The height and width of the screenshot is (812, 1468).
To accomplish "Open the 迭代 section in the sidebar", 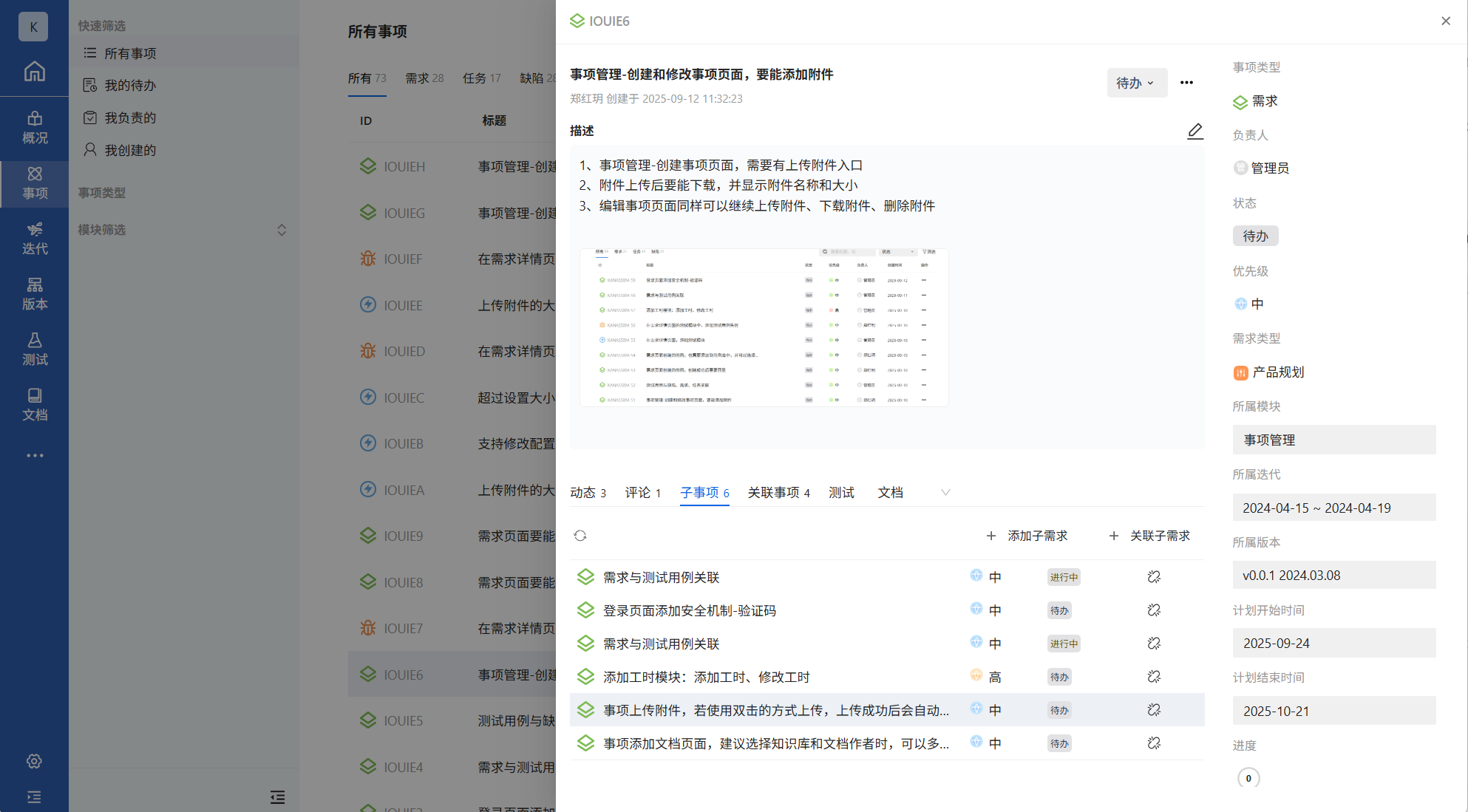I will click(34, 238).
